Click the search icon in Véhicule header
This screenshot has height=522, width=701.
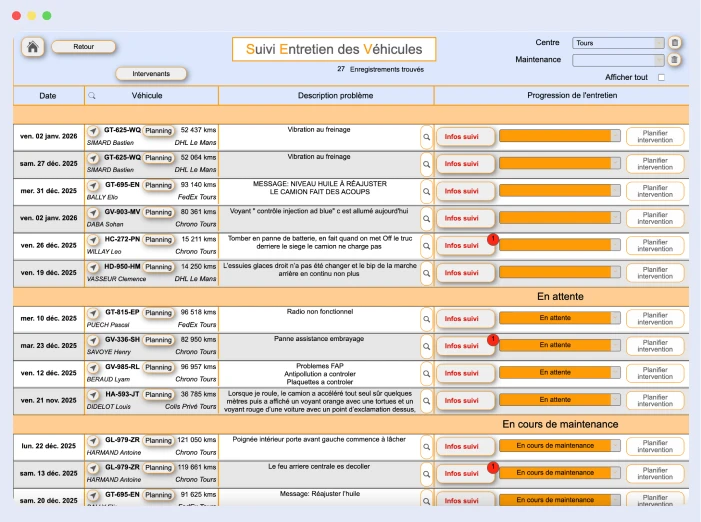93,96
